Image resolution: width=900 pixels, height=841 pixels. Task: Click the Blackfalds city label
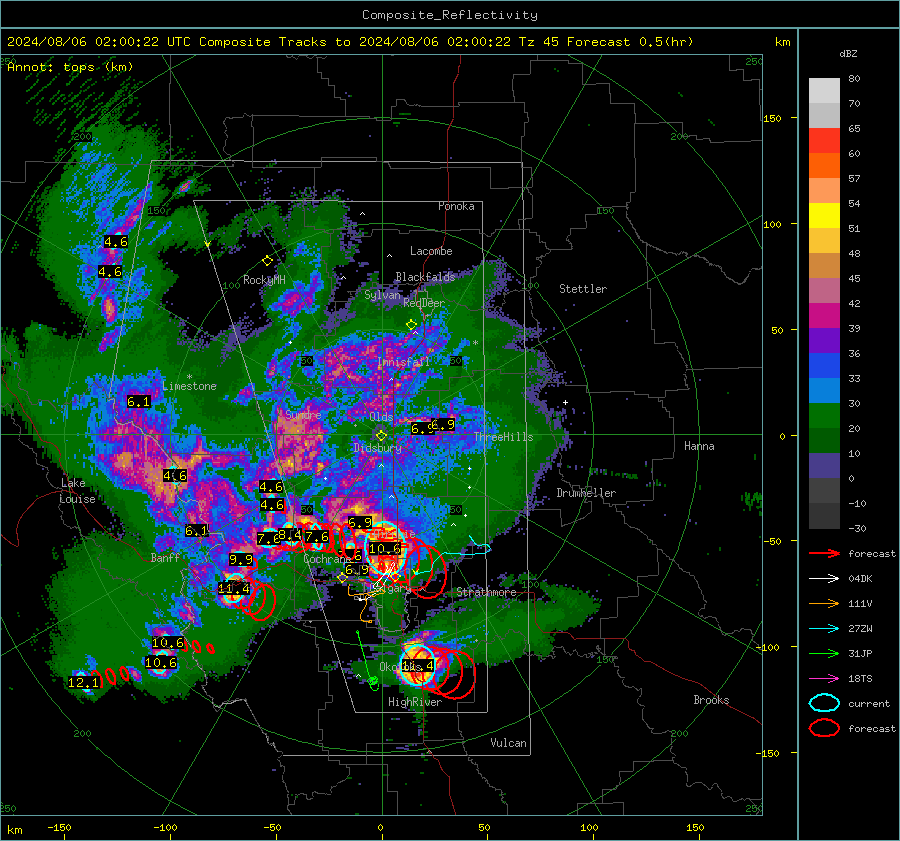425,277
